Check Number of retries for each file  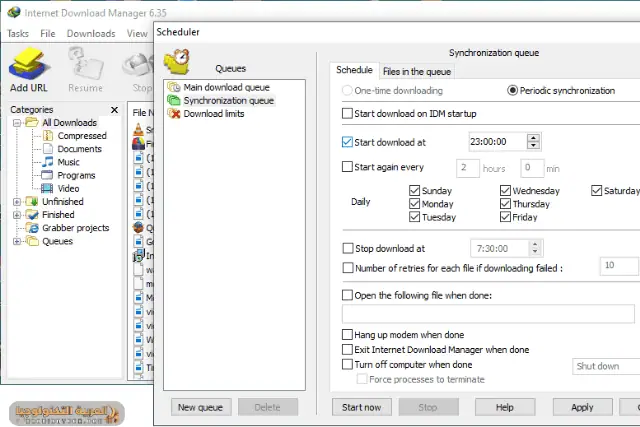point(348,268)
